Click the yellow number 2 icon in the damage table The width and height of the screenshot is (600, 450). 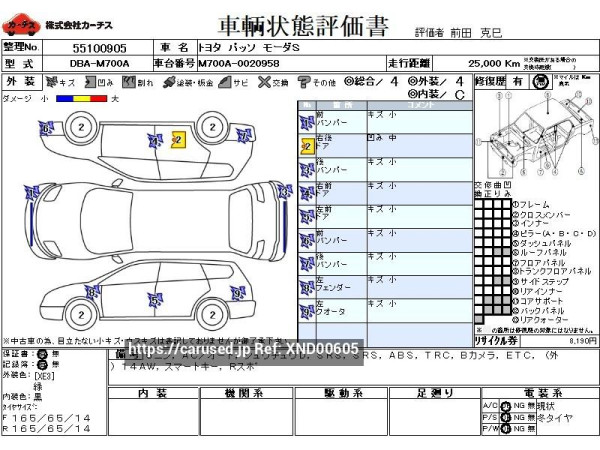pyautogui.click(x=307, y=146)
